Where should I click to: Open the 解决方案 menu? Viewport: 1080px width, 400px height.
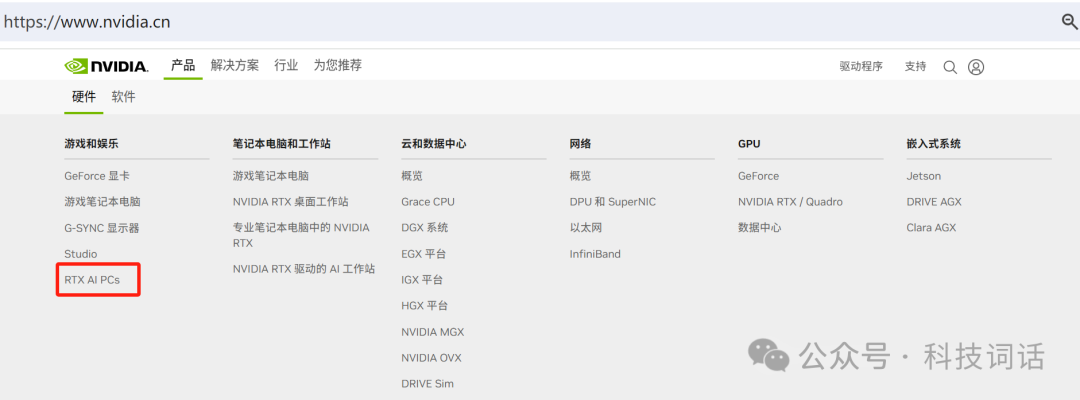click(235, 65)
